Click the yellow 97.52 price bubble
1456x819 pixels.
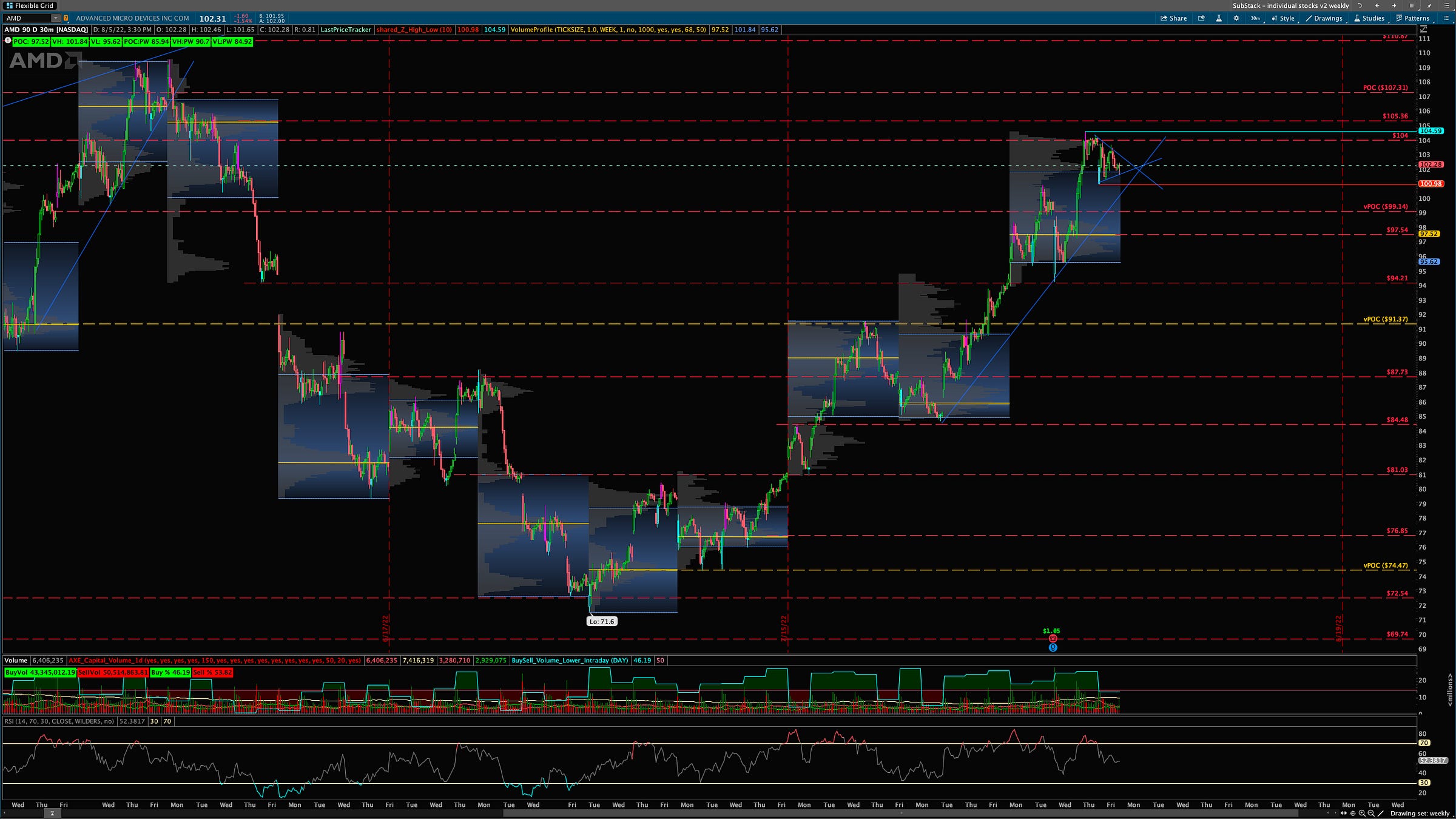pyautogui.click(x=1429, y=234)
